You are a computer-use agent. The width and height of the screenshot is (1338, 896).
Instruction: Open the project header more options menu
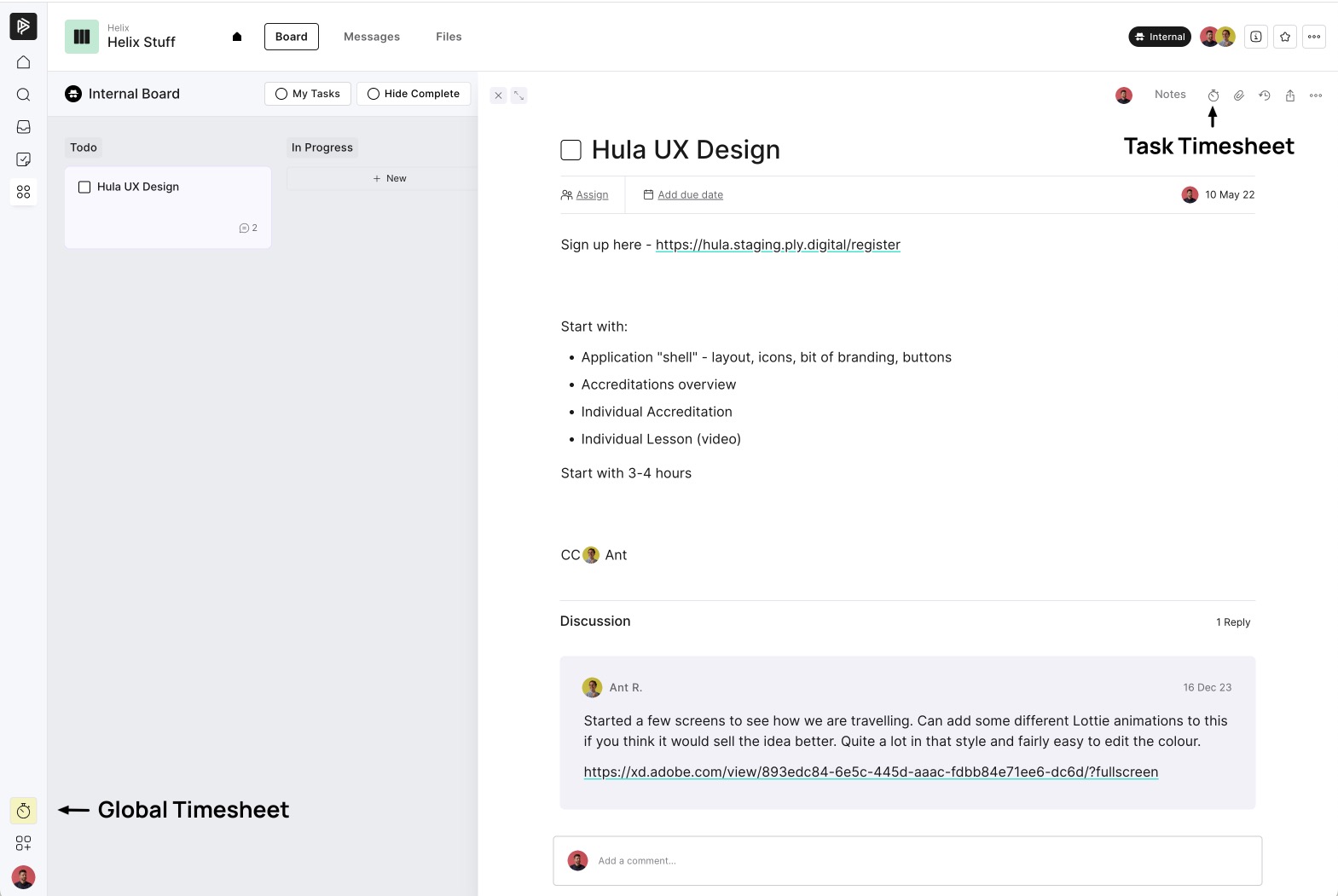[x=1314, y=37]
